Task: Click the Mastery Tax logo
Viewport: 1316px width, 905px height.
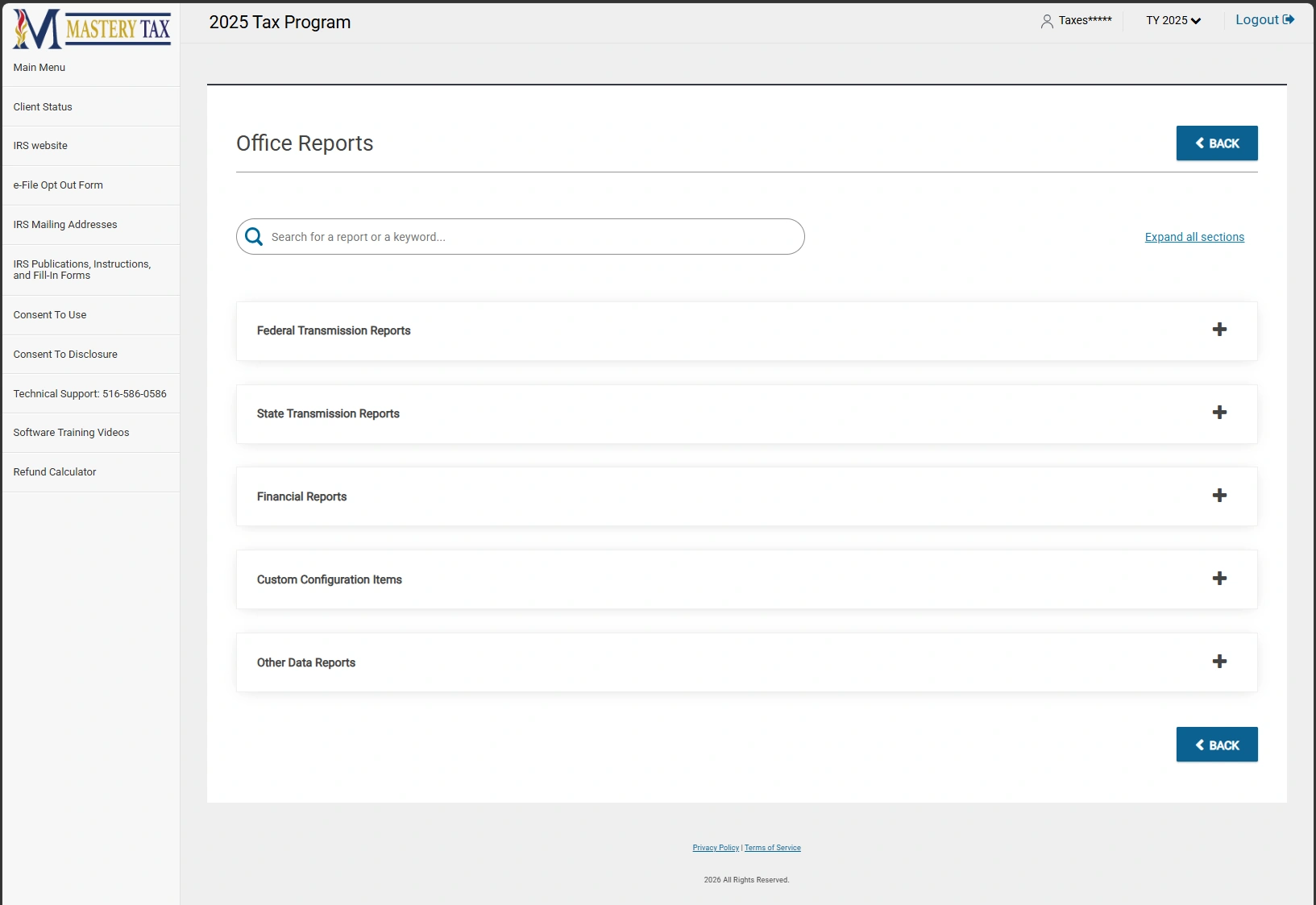Action: pyautogui.click(x=92, y=29)
